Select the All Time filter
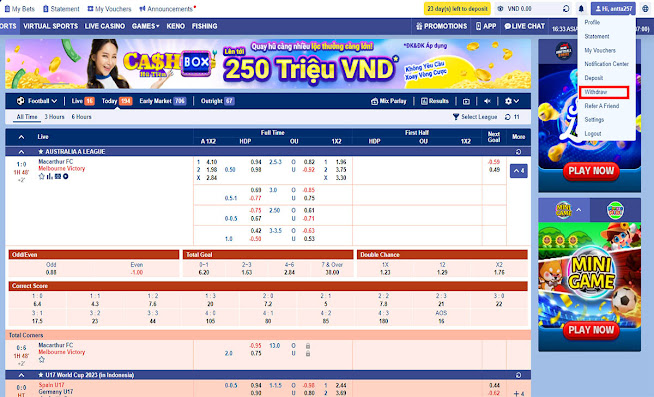The image size is (654, 397). pos(27,117)
